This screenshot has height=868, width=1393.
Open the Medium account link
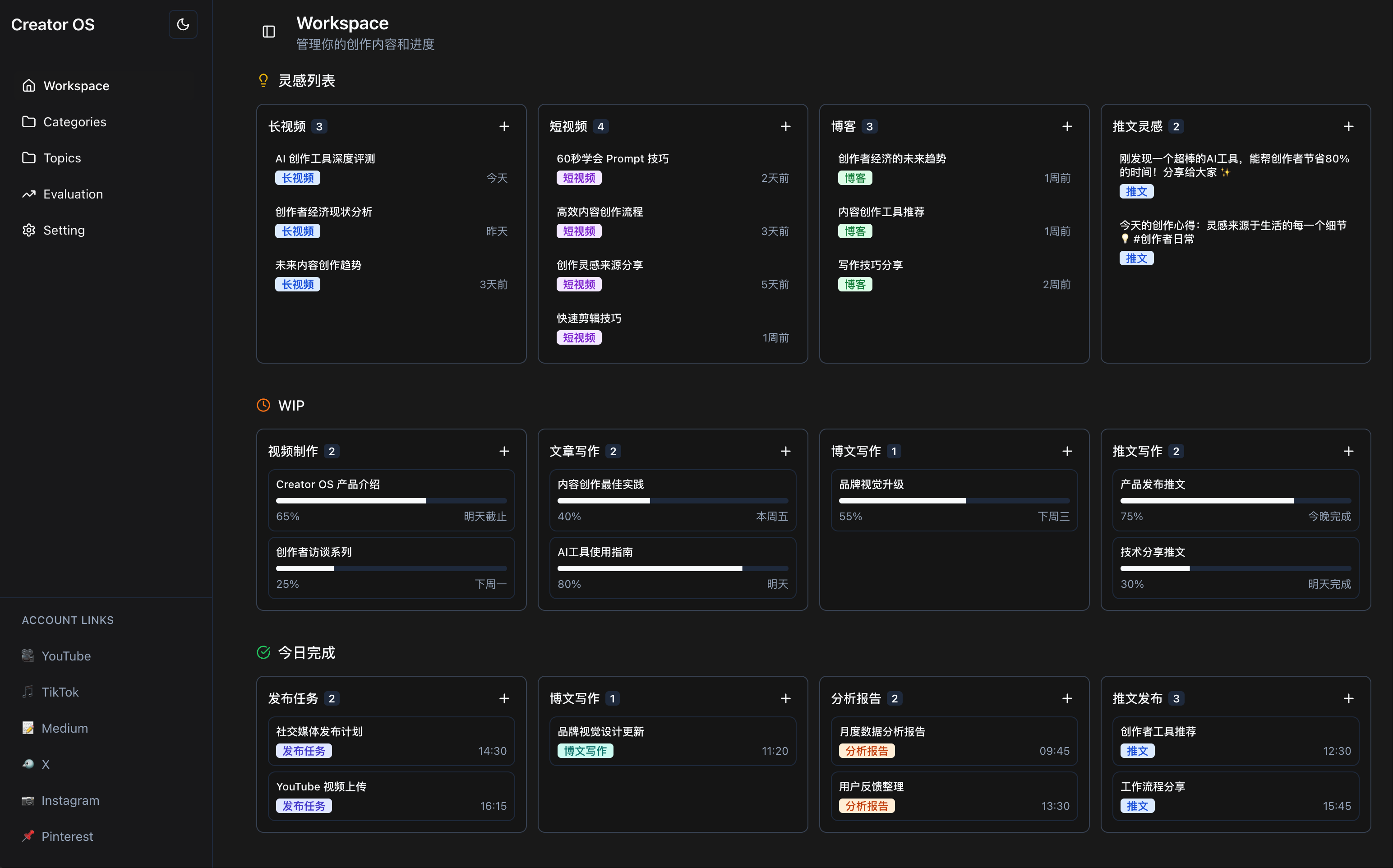pyautogui.click(x=106, y=728)
